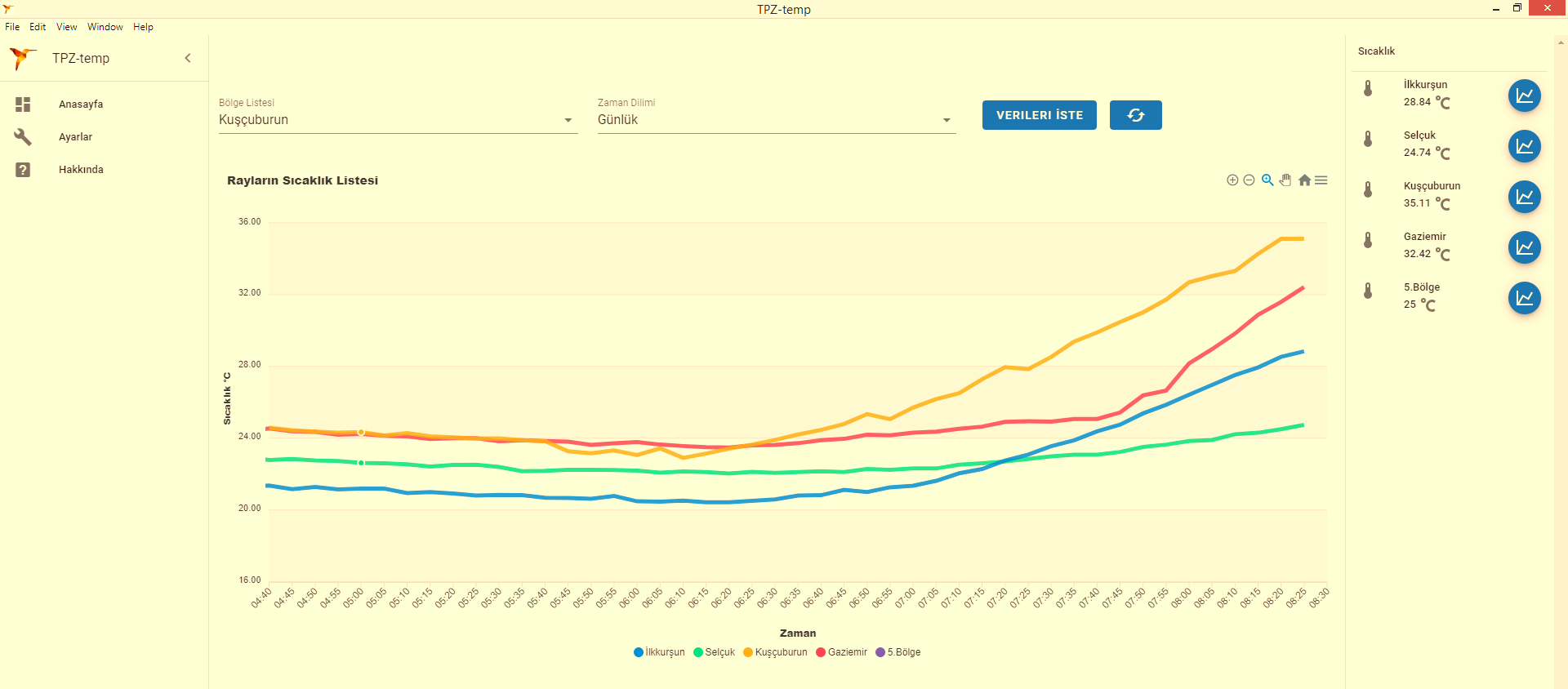Screen dimensions: 1568x689
Task: Open the Anasayfa dashboard icon
Action: click(23, 104)
